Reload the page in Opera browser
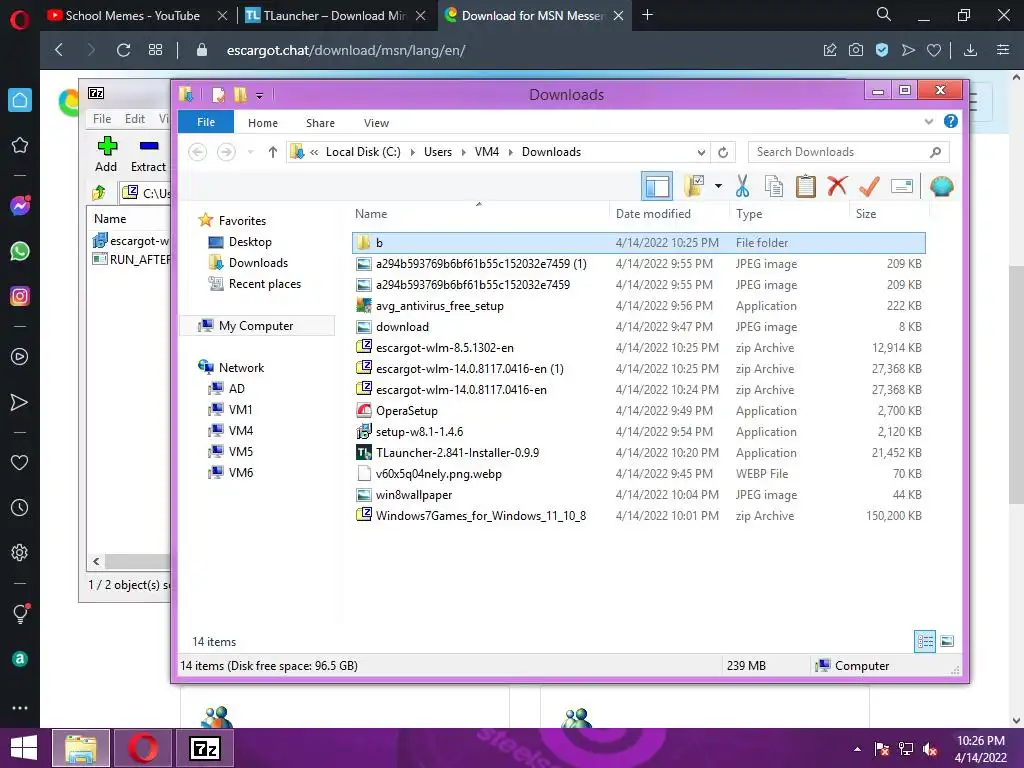1024x768 pixels. [123, 50]
